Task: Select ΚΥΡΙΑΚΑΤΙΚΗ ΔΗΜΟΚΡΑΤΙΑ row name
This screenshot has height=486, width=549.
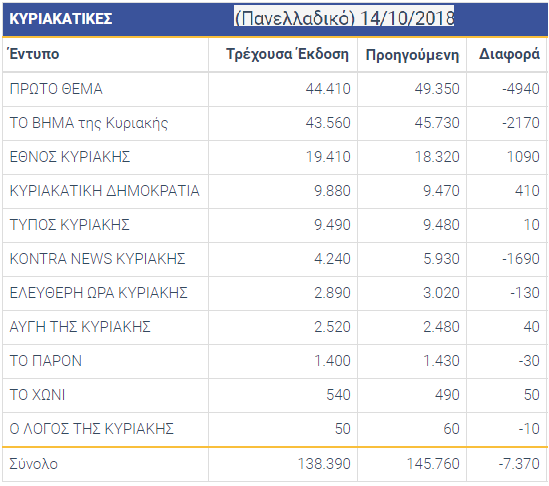Action: (x=104, y=190)
